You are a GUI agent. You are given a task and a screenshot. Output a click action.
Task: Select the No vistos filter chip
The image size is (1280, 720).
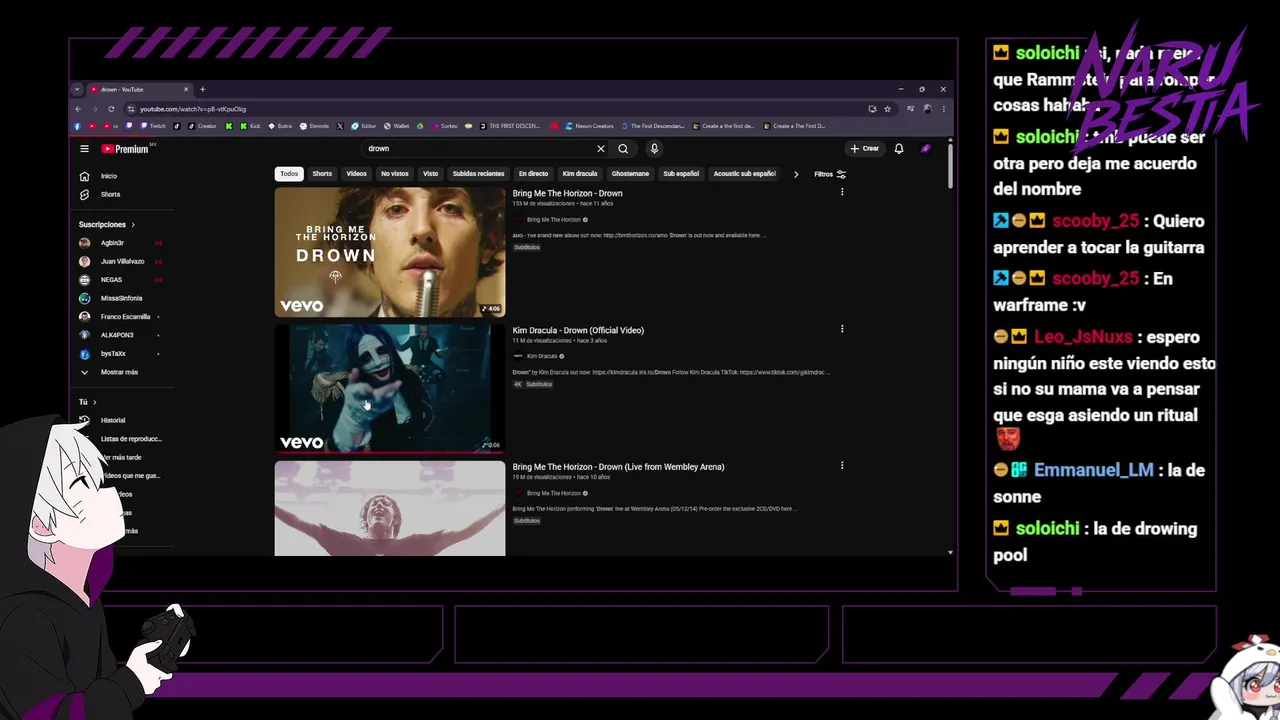(394, 174)
